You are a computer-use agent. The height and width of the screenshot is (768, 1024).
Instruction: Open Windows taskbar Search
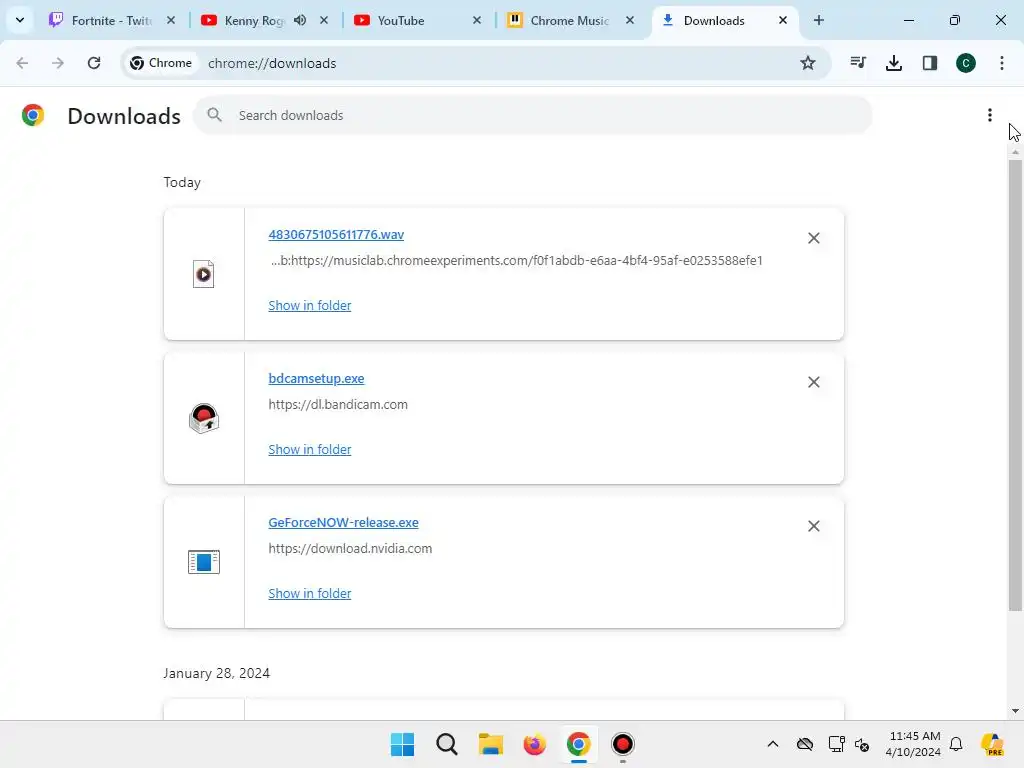pos(447,744)
